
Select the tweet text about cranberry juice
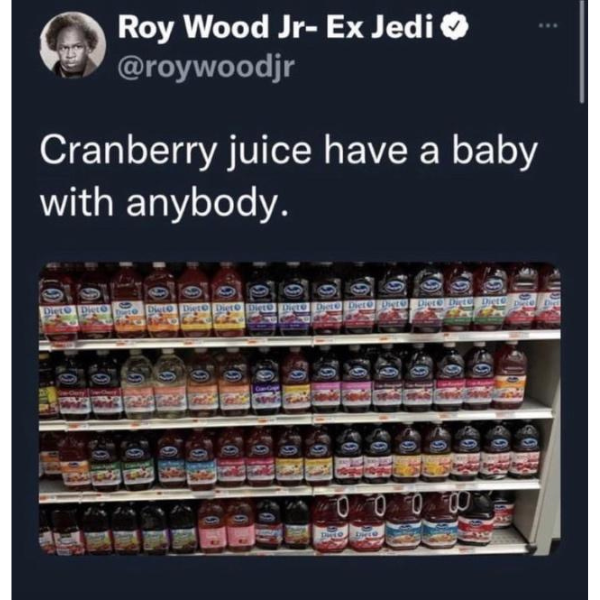pyautogui.click(x=289, y=176)
